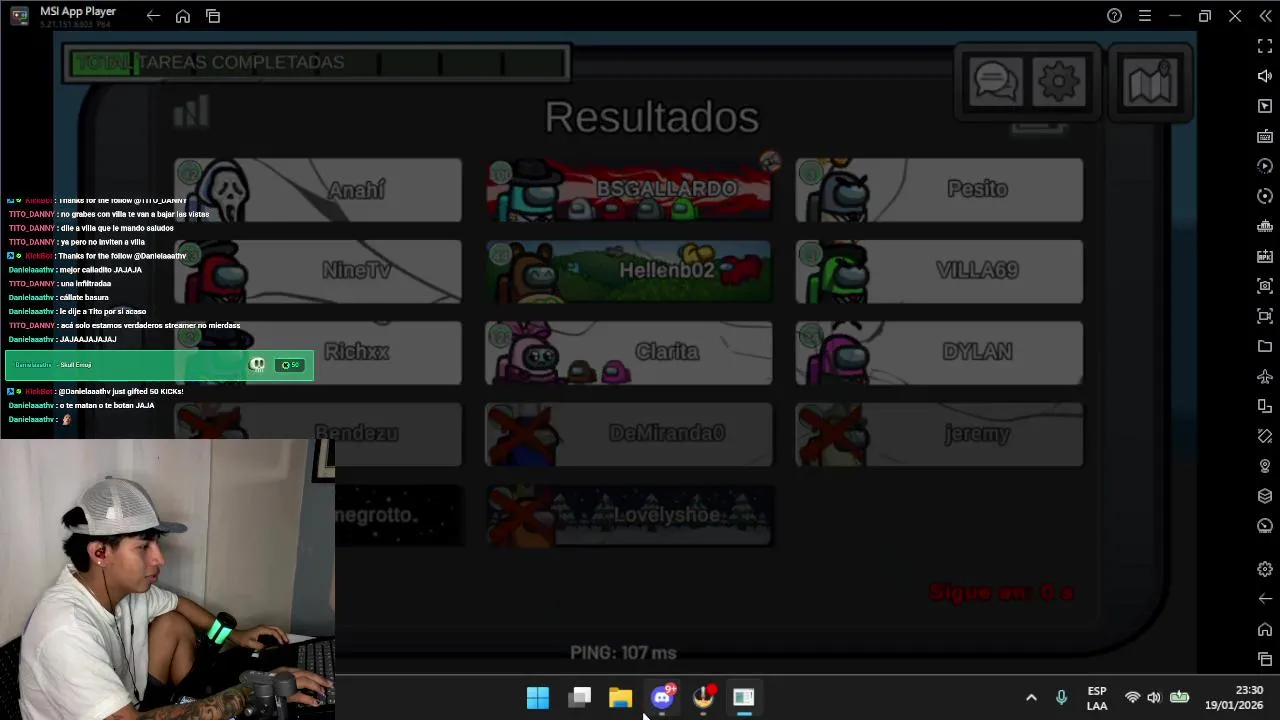This screenshot has height=720, width=1280.
Task: Click the sidebar sync rotation icon
Action: coord(1265,196)
